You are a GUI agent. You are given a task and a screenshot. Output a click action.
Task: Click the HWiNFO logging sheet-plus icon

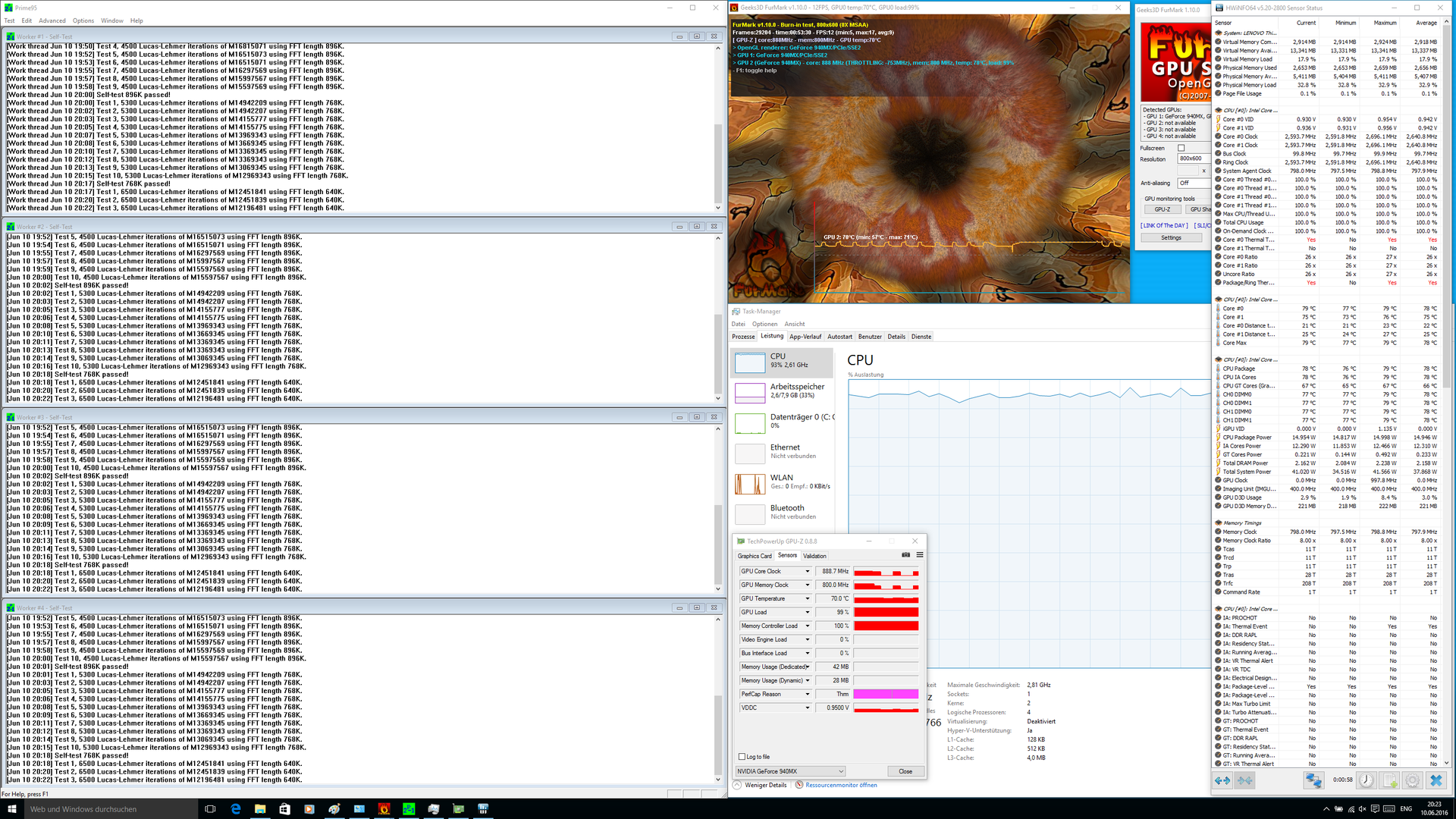(x=1389, y=780)
